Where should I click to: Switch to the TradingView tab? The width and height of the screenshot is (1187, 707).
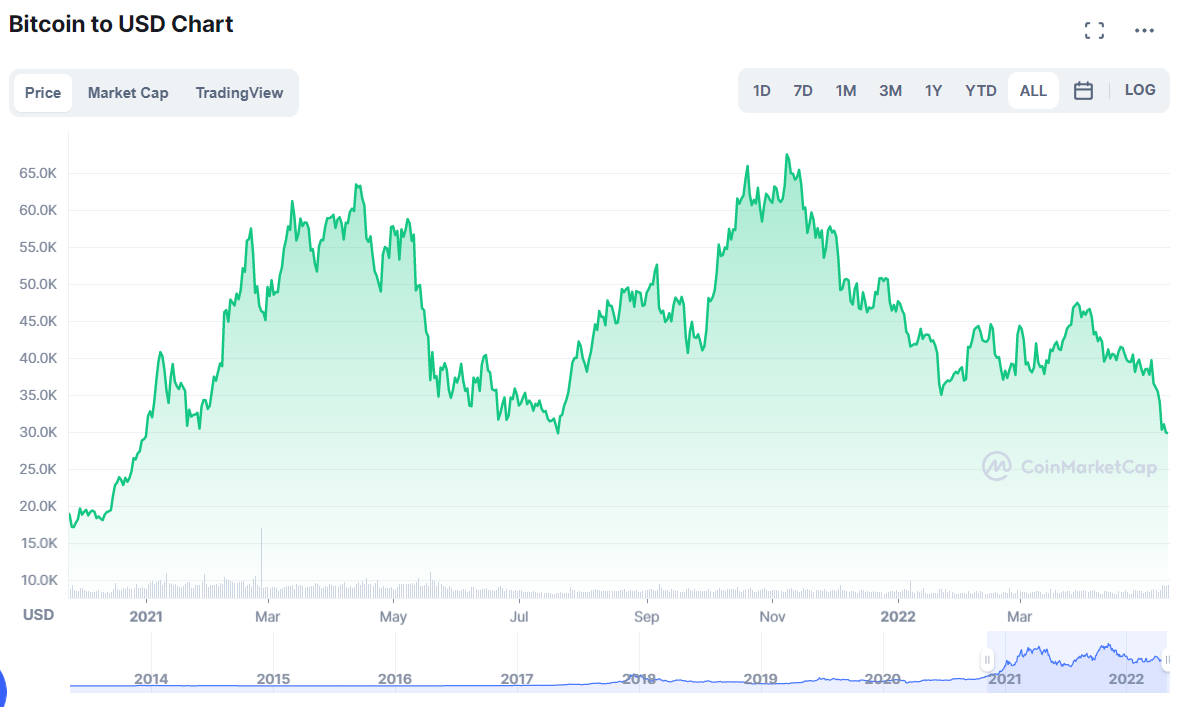coord(239,92)
